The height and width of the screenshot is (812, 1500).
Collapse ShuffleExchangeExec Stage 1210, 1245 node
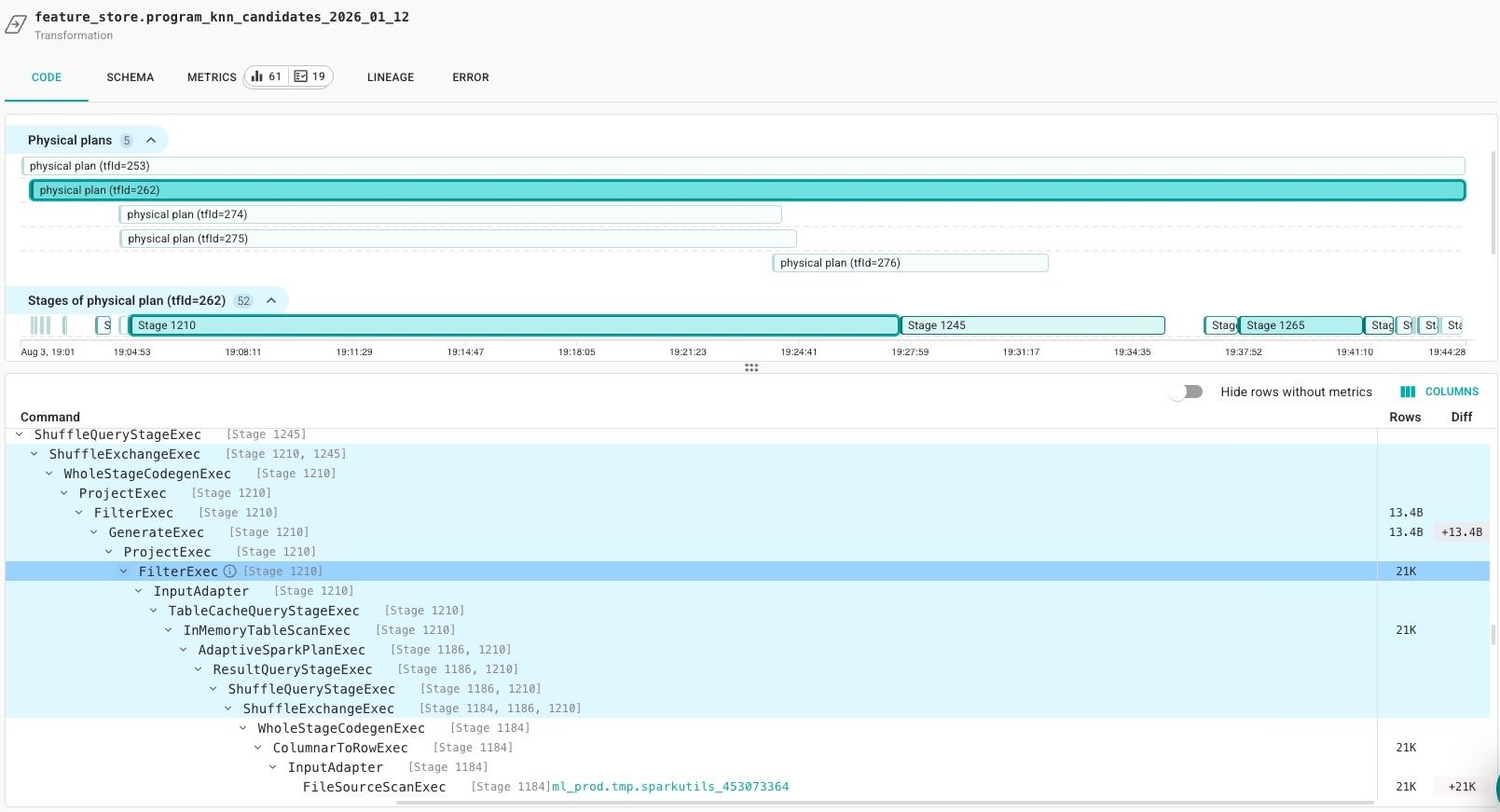34,454
